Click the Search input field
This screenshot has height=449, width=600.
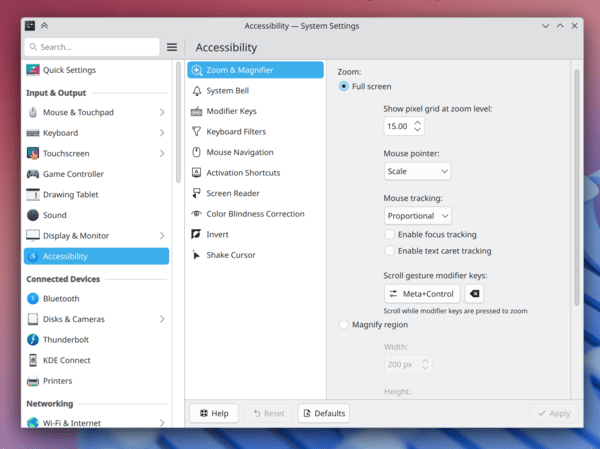point(97,47)
